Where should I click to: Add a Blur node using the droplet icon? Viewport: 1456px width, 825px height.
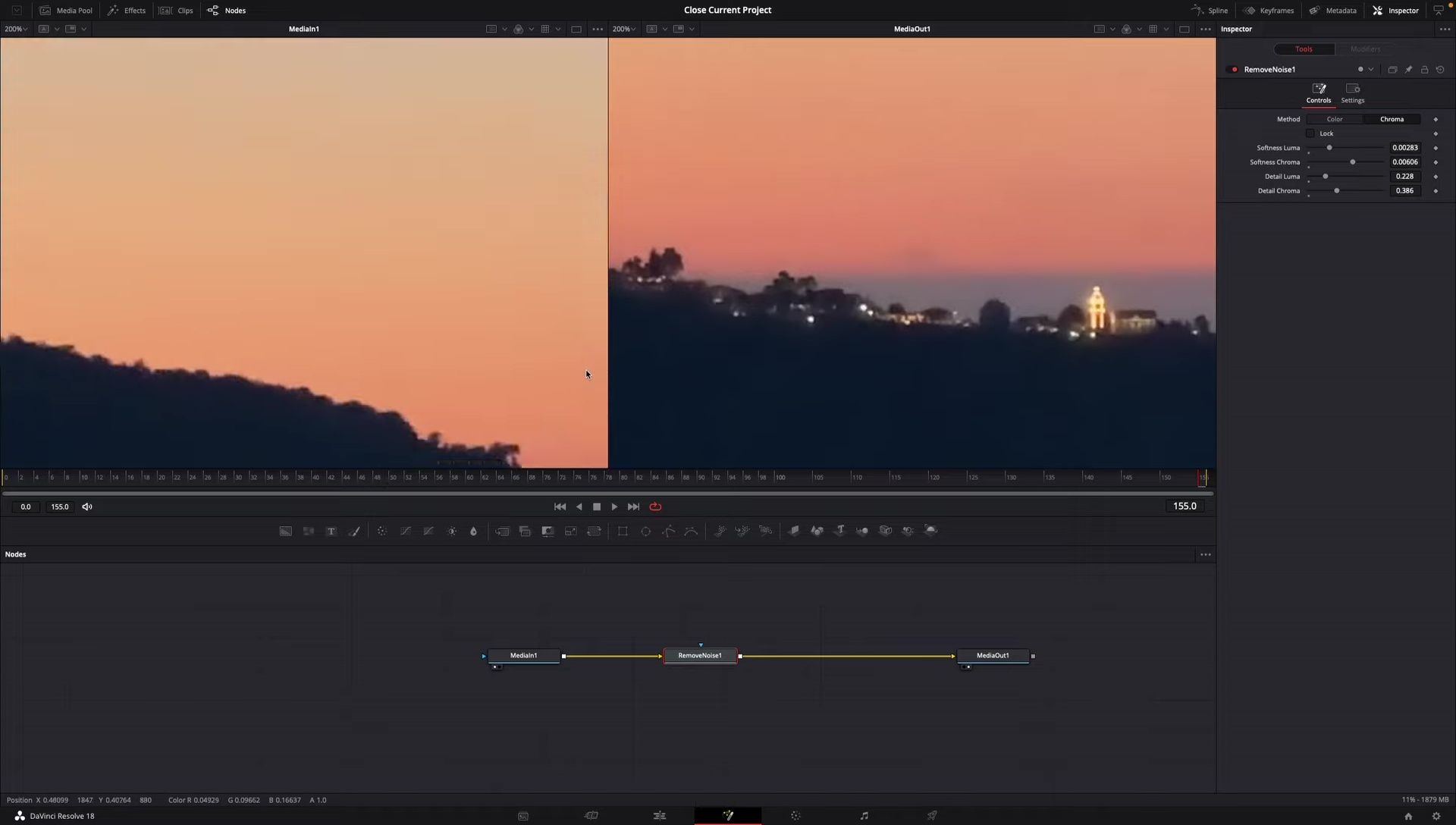tap(474, 532)
